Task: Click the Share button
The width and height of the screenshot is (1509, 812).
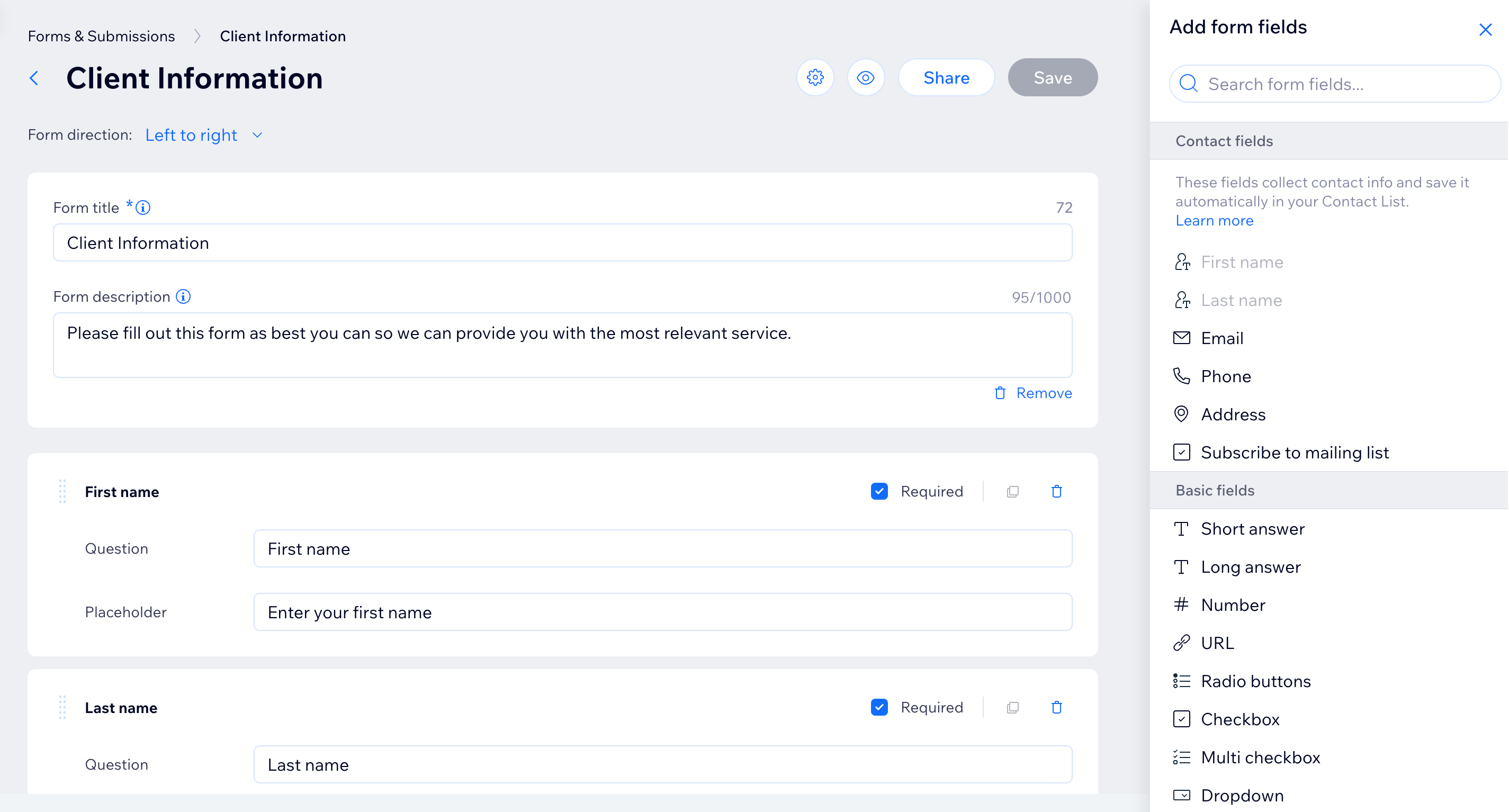Action: tap(944, 77)
